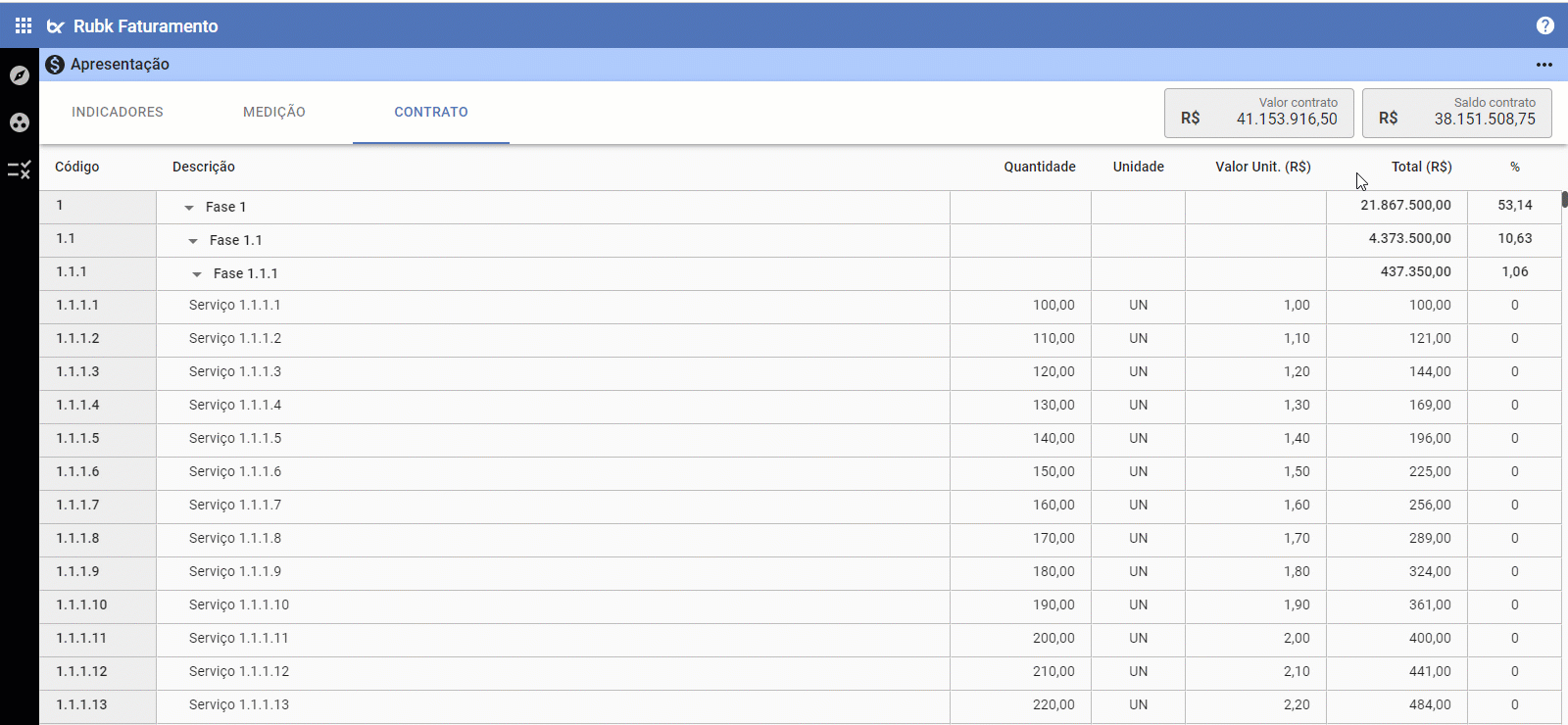Collapse the Fase 1.1 tree row
This screenshot has width=1568, height=725.
pyautogui.click(x=193, y=241)
